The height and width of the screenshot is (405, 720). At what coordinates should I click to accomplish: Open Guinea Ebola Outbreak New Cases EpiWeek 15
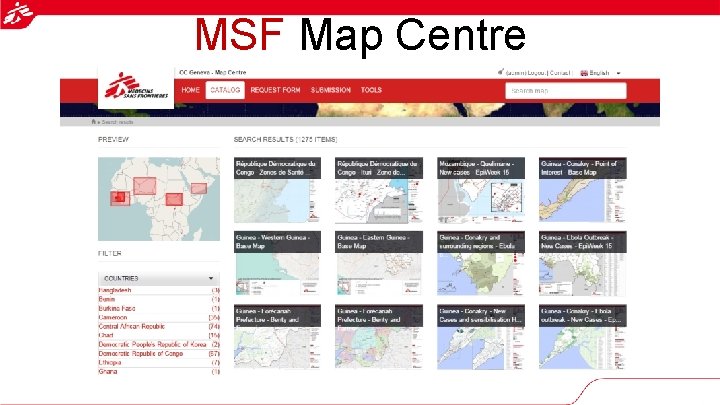583,264
